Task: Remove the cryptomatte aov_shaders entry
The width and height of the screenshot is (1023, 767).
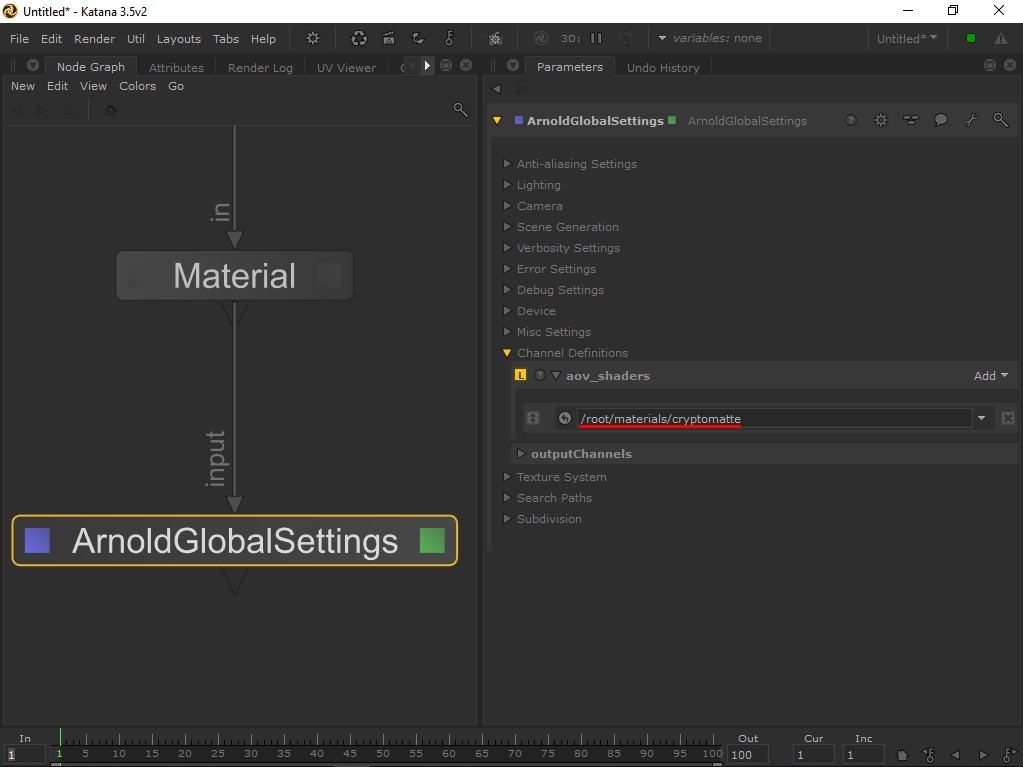Action: point(1008,418)
